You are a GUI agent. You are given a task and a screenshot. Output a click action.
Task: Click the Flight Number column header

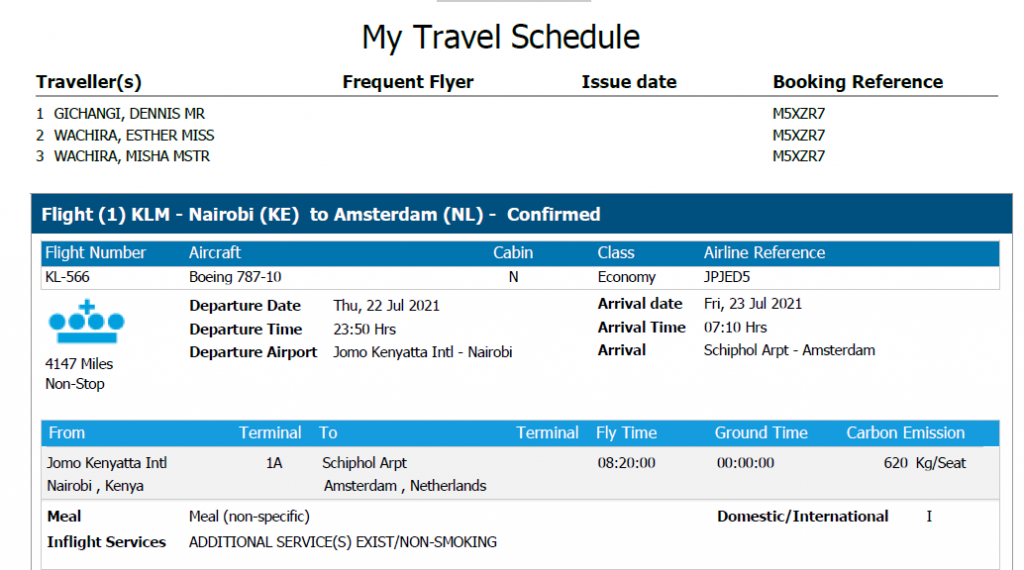click(95, 253)
